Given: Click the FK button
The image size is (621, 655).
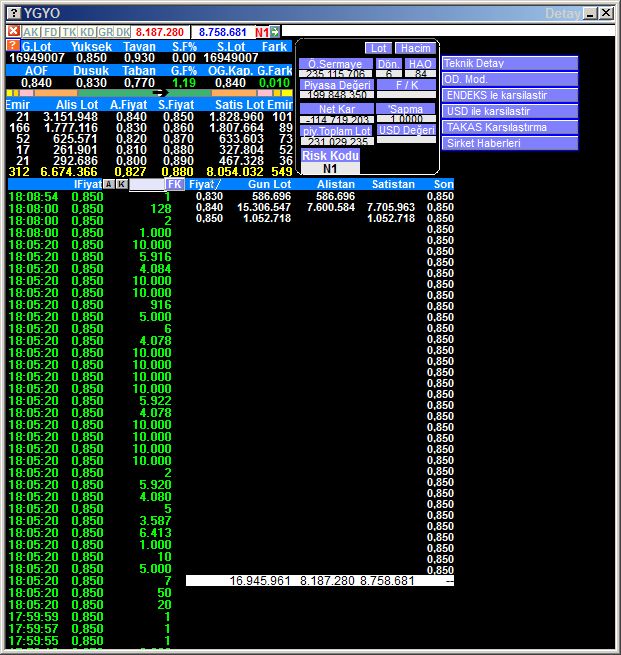Looking at the screenshot, I should pyautogui.click(x=175, y=184).
